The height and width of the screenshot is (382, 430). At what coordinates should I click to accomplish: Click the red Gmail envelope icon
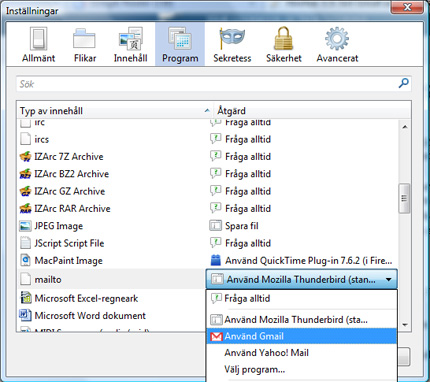[216, 337]
